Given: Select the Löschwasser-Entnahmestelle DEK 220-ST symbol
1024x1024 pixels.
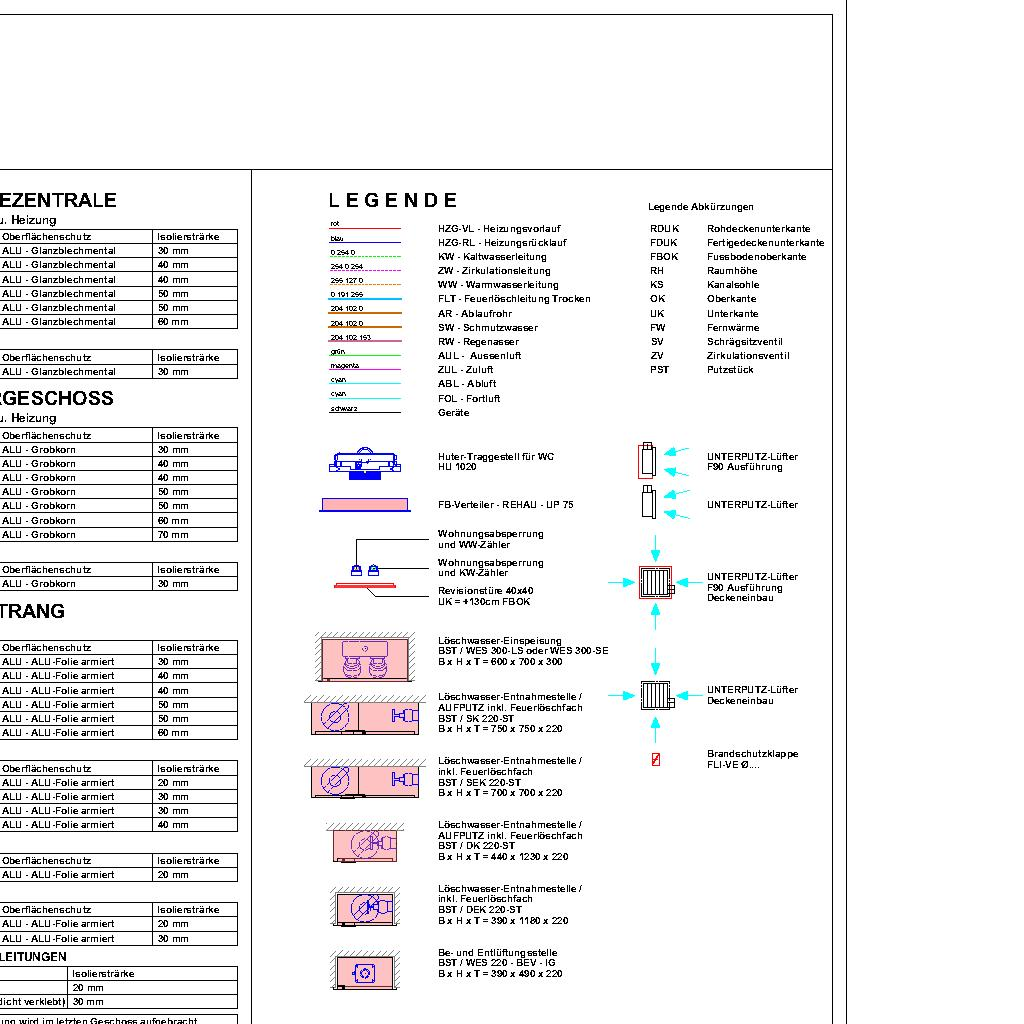Looking at the screenshot, I should pyautogui.click(x=365, y=908).
